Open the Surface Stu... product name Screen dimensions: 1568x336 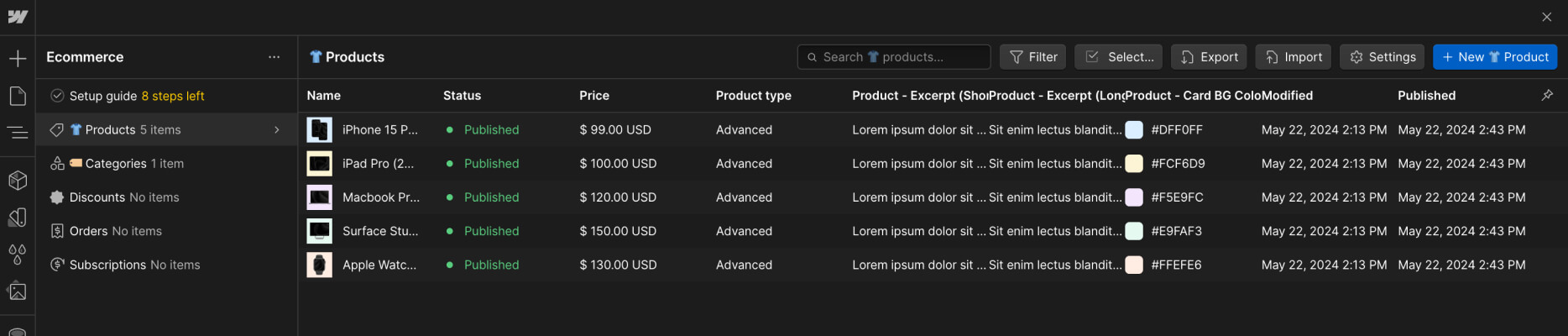tap(380, 230)
